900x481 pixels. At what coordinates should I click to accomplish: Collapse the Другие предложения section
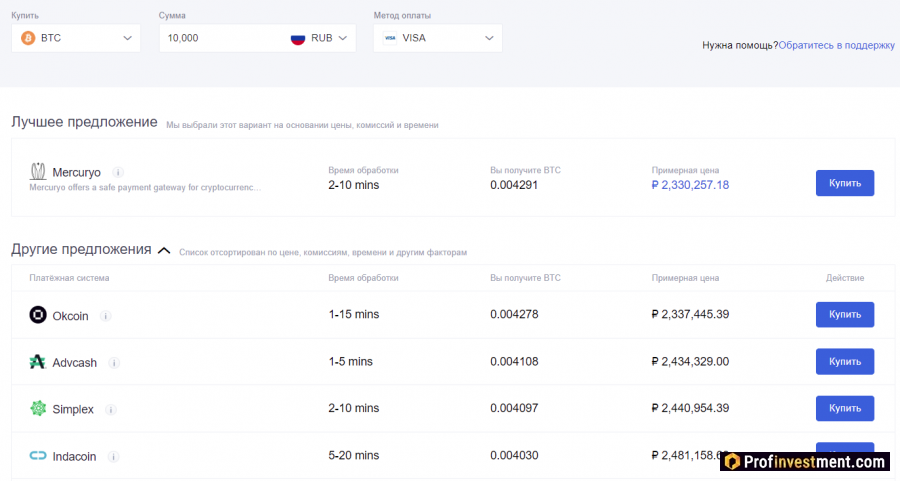(164, 251)
